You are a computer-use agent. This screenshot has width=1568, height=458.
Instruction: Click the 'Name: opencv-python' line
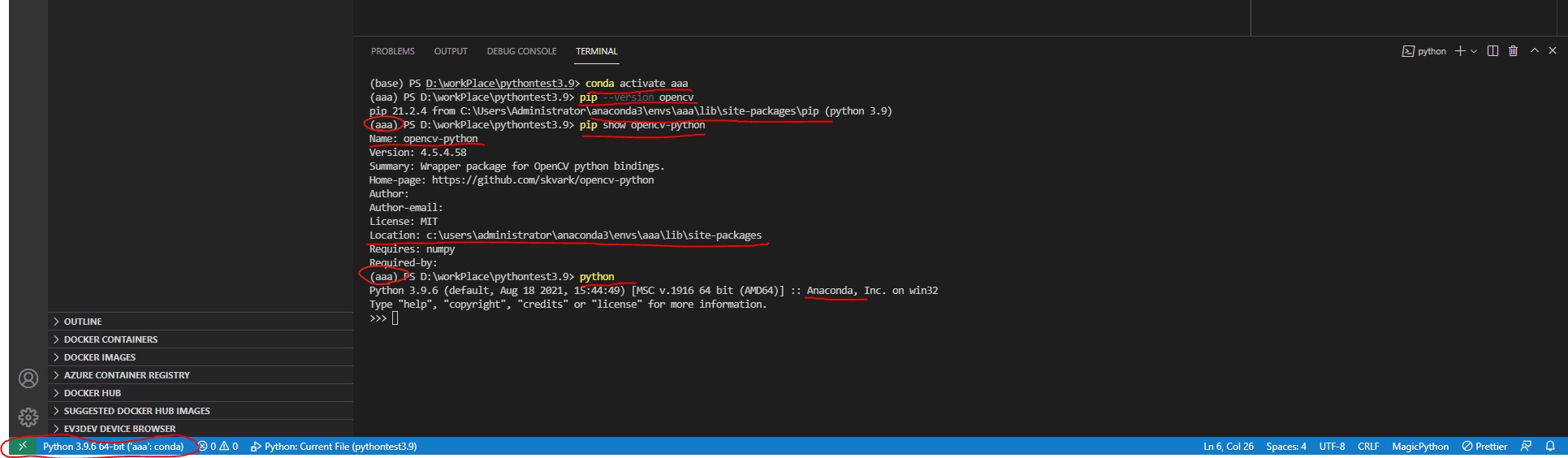click(x=424, y=139)
